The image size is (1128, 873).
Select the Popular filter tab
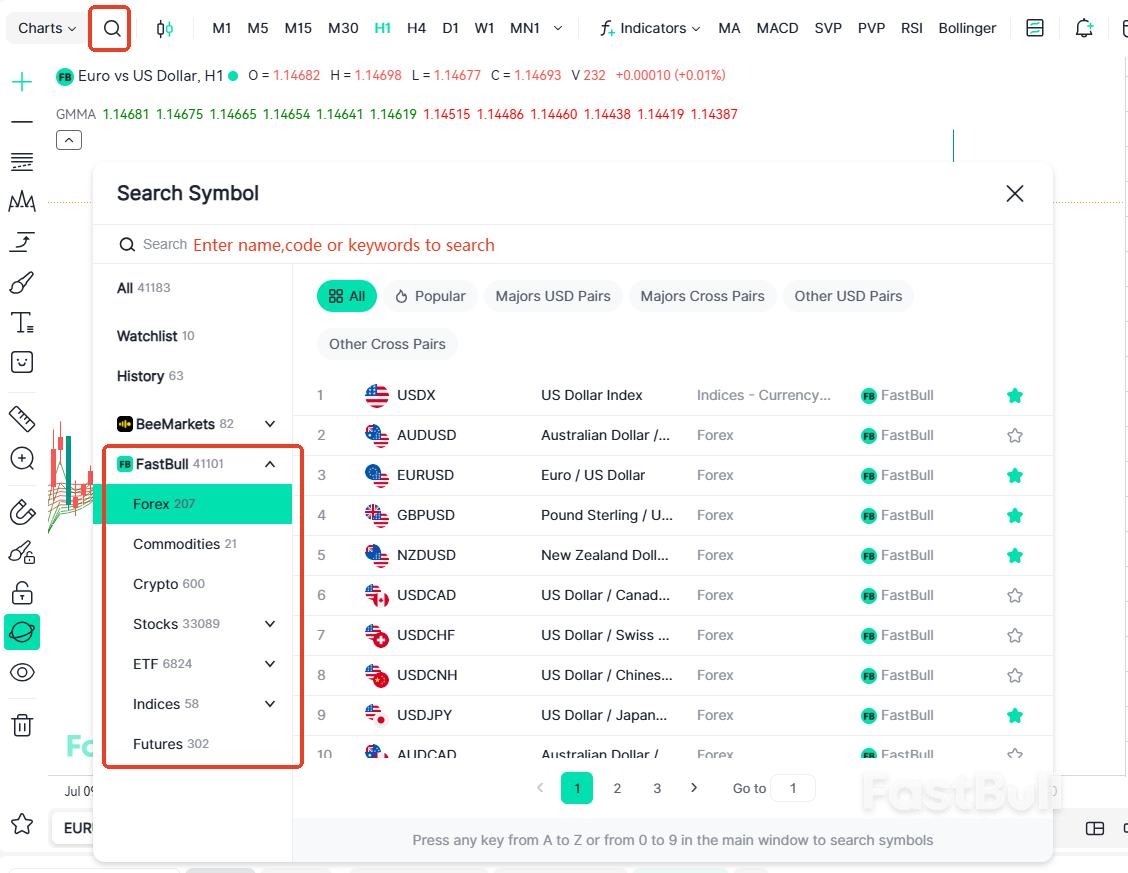[x=430, y=296]
